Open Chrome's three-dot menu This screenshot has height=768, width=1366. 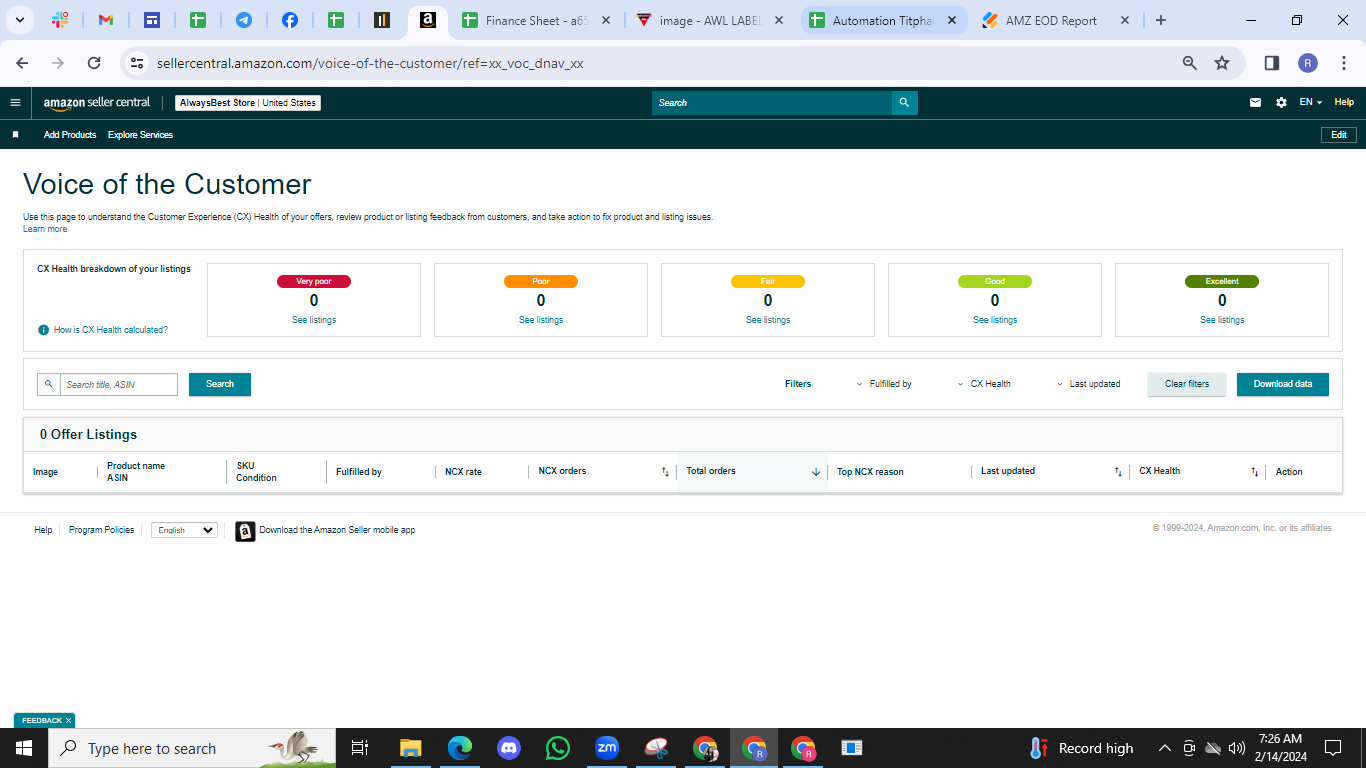[1344, 63]
